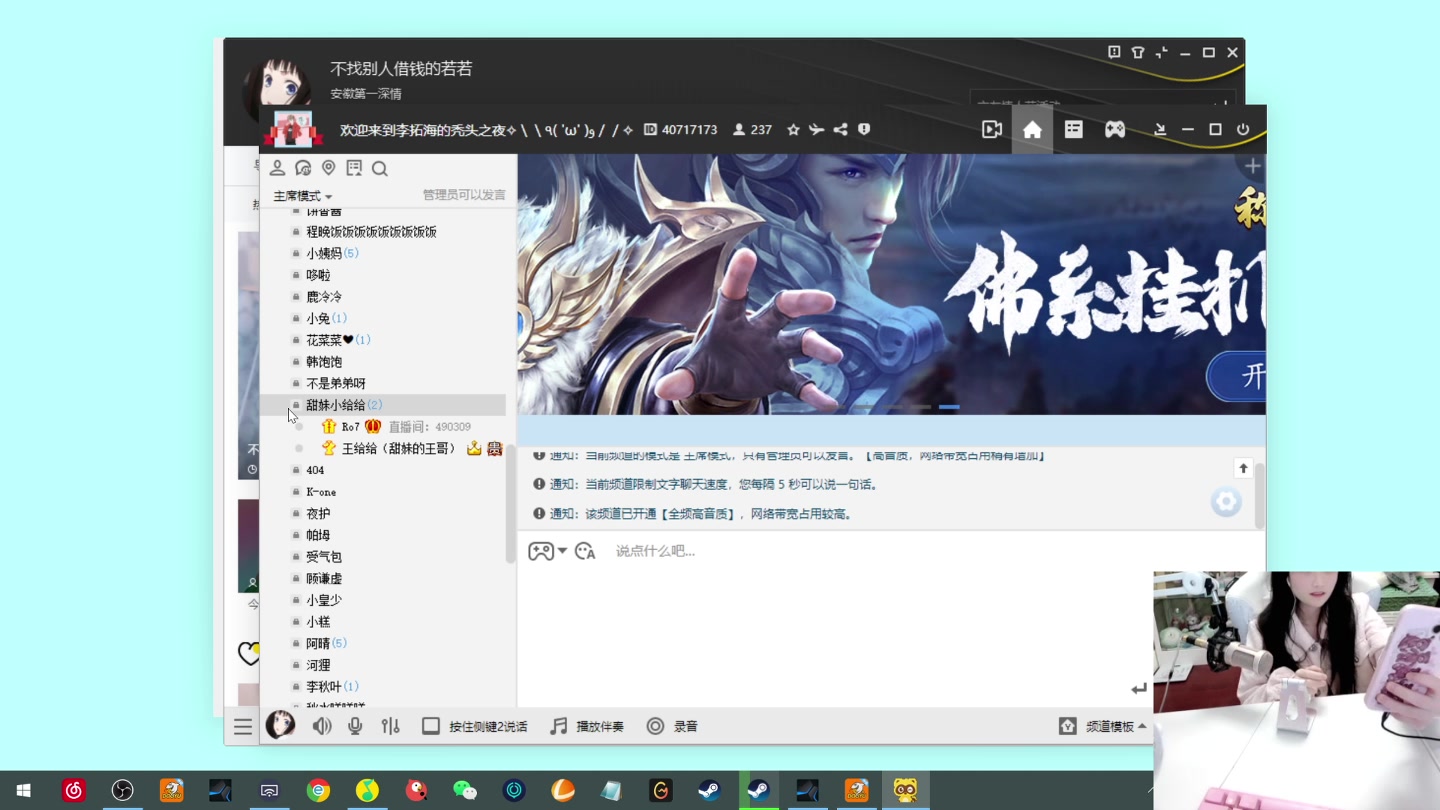1440x810 pixels.
Task: Collapse the 频道模板 panel with its arrow
Action: [1144, 725]
